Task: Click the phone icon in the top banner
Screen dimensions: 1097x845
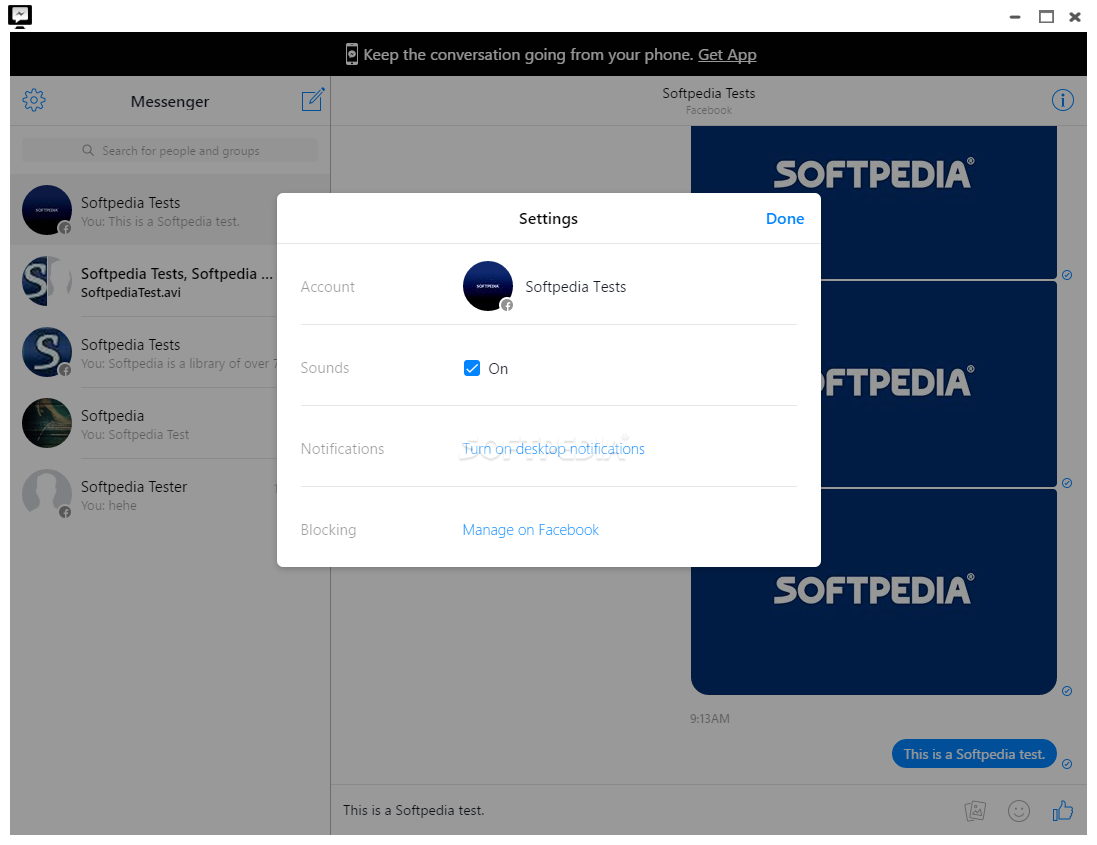Action: tap(352, 54)
